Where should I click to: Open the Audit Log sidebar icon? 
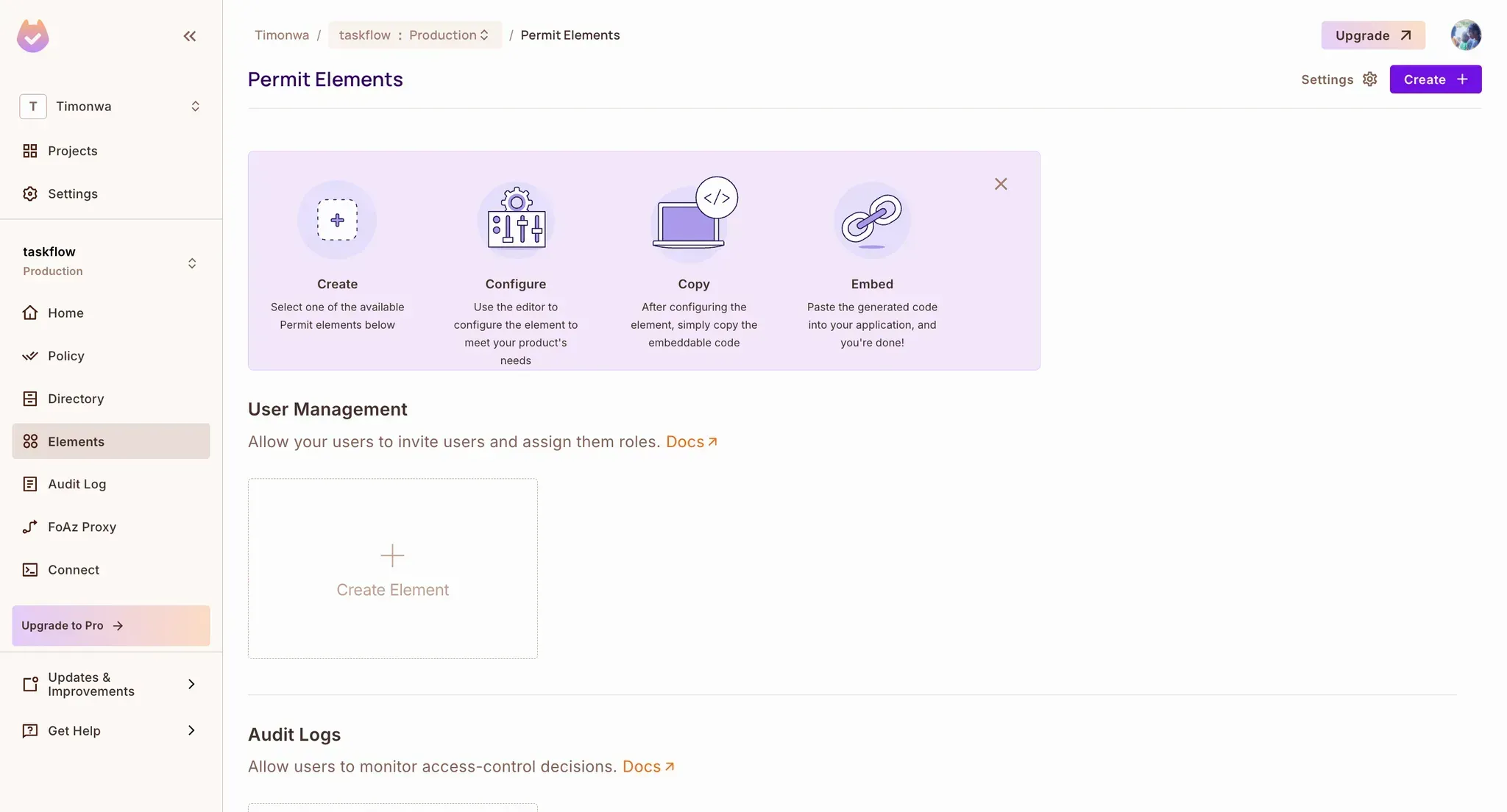pyautogui.click(x=30, y=484)
